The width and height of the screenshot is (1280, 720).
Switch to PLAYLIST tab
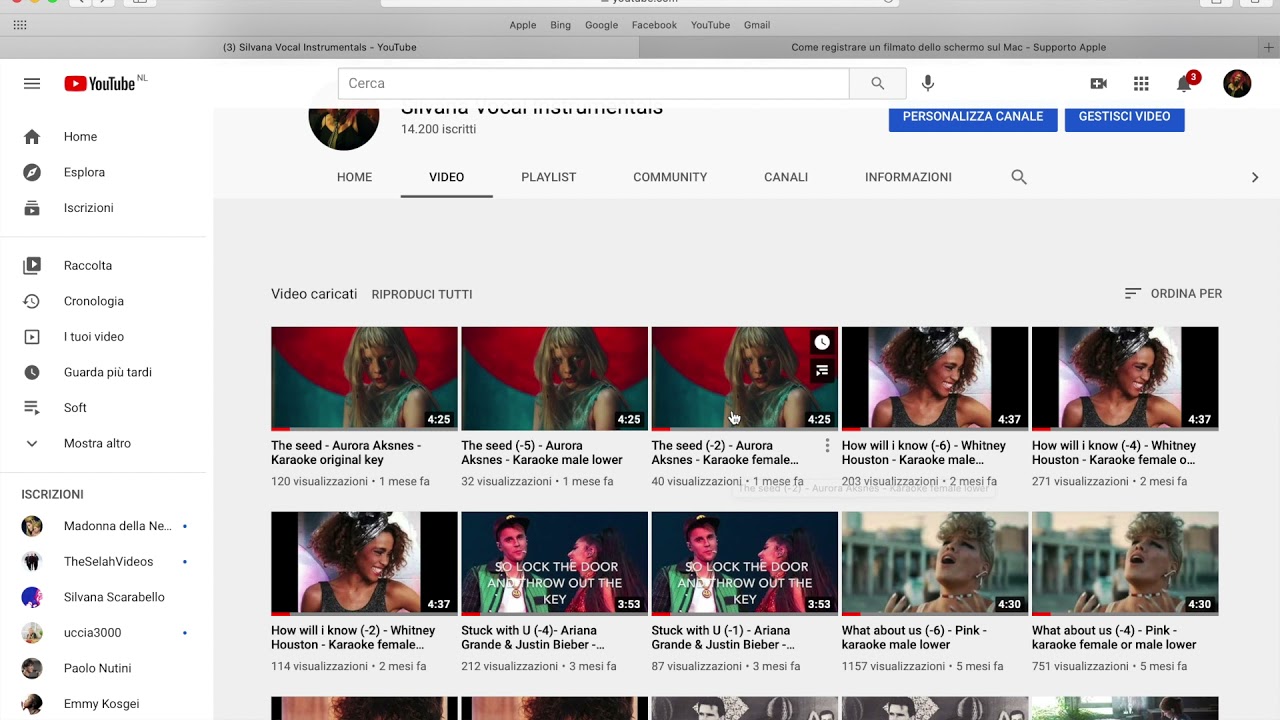coord(548,177)
